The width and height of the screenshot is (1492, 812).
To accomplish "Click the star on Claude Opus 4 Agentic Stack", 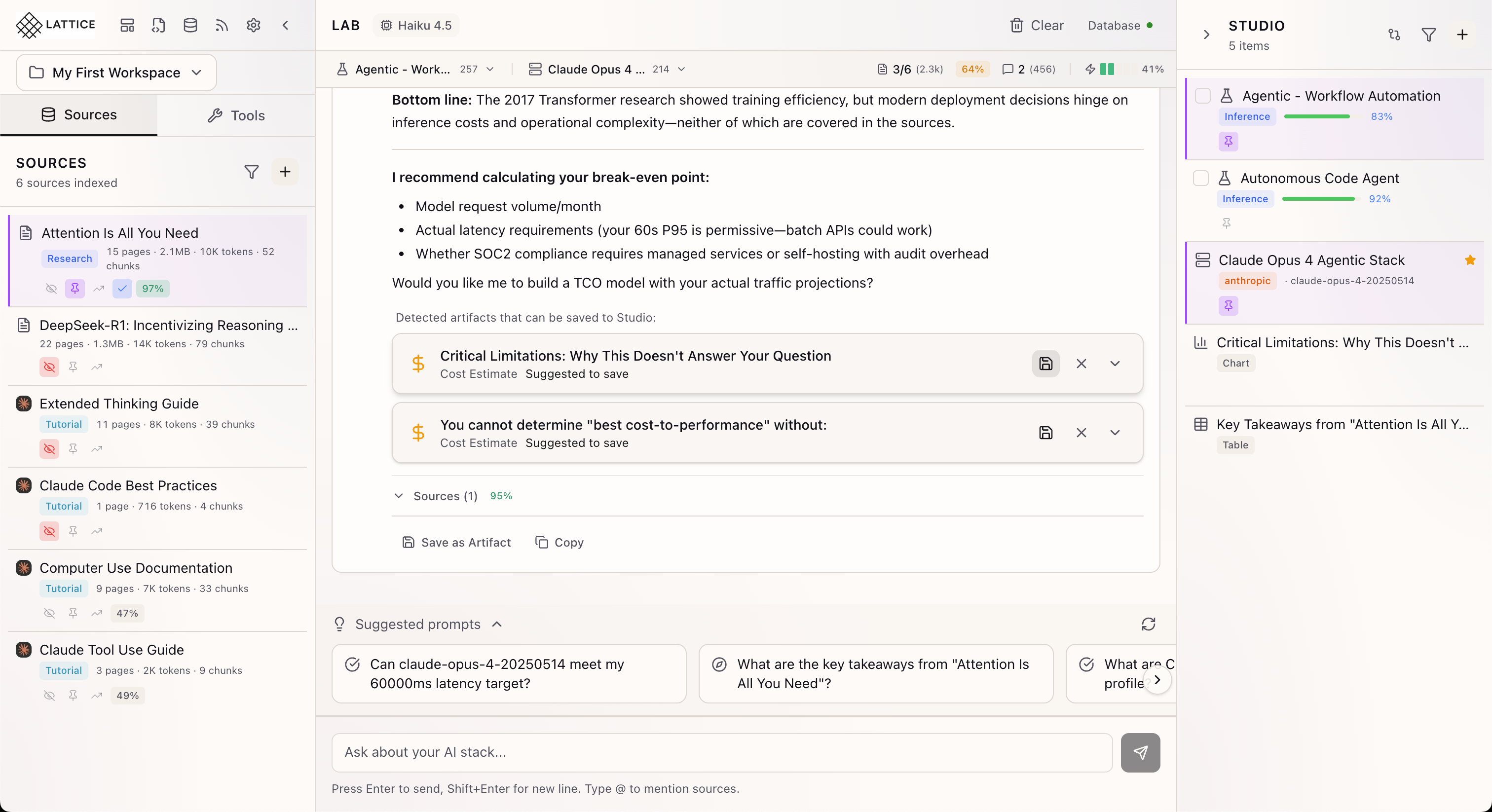I will pos(1470,260).
